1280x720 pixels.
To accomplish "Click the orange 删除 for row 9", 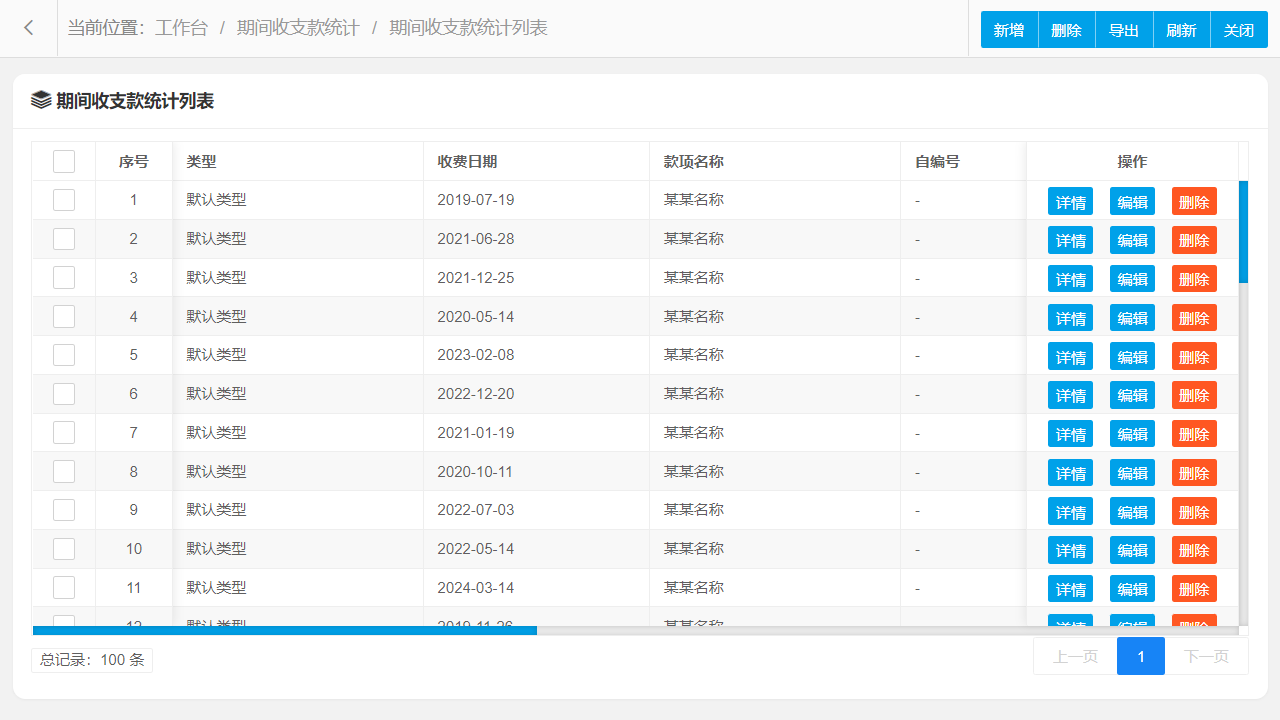I will pyautogui.click(x=1194, y=511).
